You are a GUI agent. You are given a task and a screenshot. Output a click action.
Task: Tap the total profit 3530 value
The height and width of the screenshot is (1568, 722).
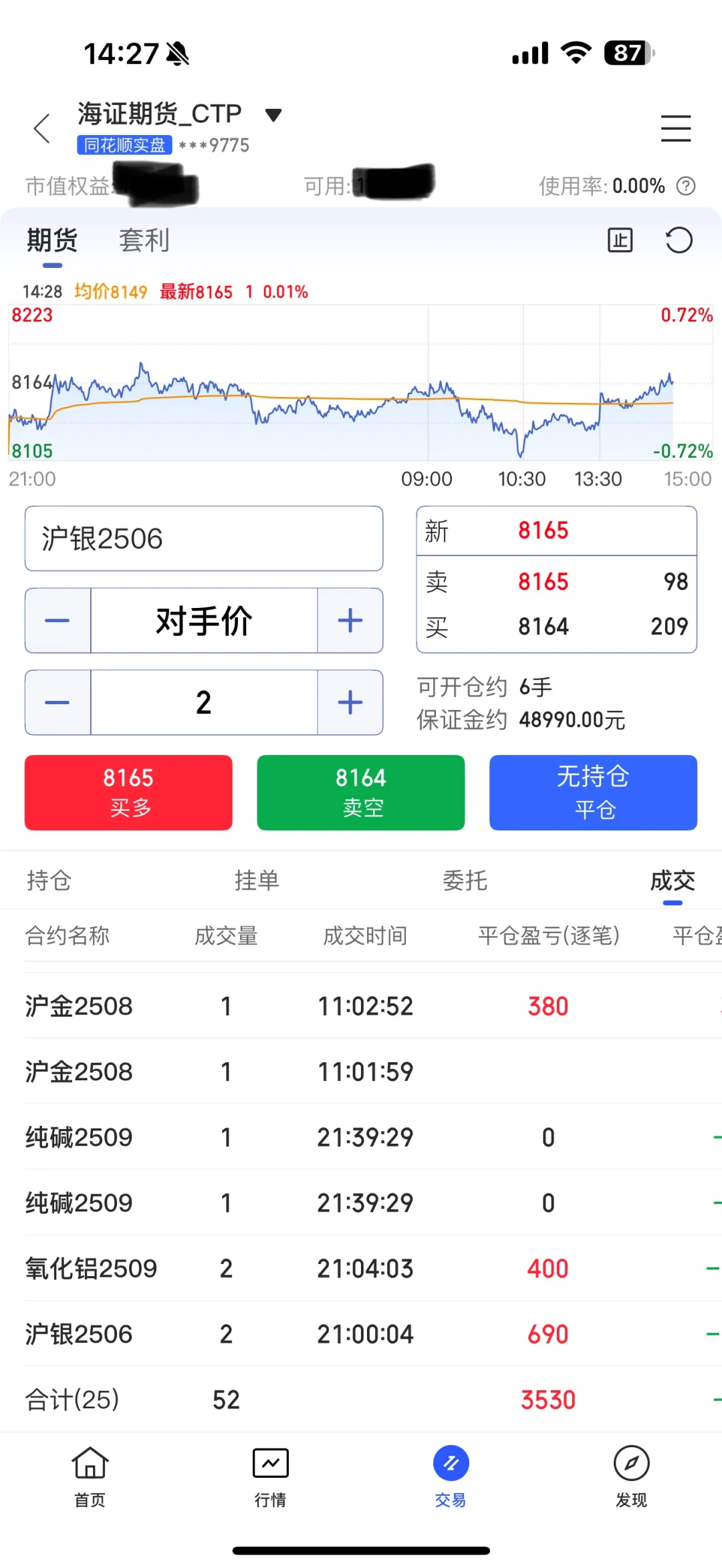(548, 1400)
